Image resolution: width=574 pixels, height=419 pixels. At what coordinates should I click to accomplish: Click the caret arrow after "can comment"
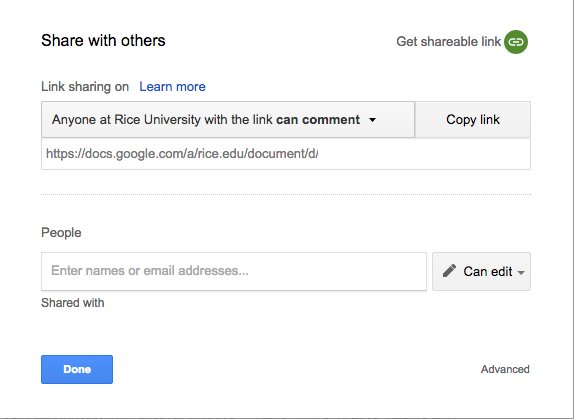[x=372, y=120]
